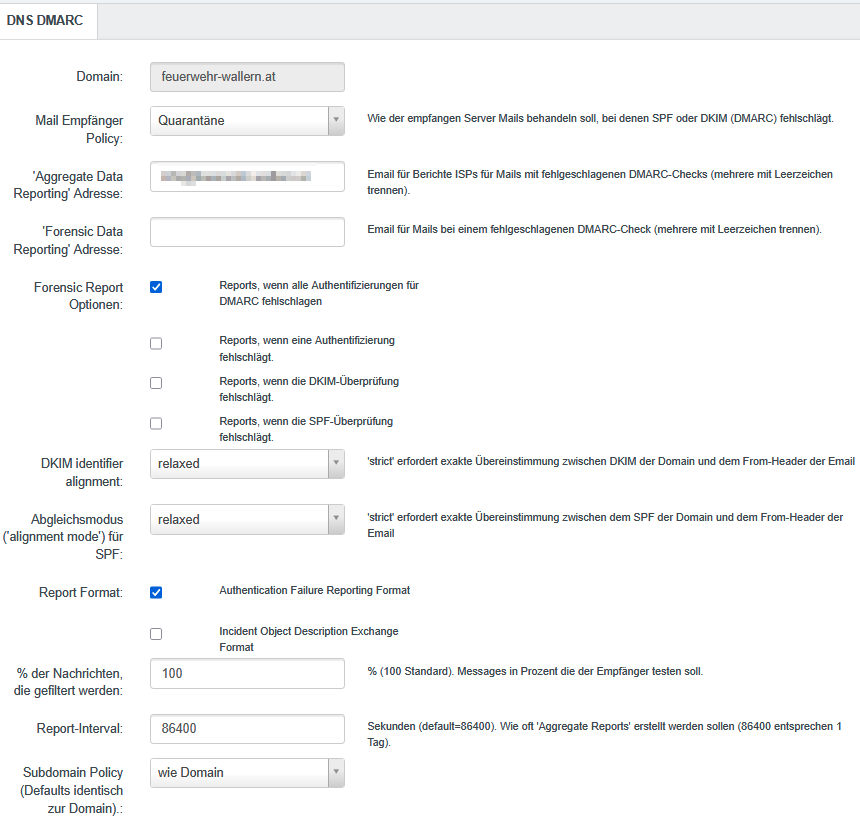
Task: Click the disabled Domain field feuerwehr-wallern.at
Action: pyautogui.click(x=247, y=77)
